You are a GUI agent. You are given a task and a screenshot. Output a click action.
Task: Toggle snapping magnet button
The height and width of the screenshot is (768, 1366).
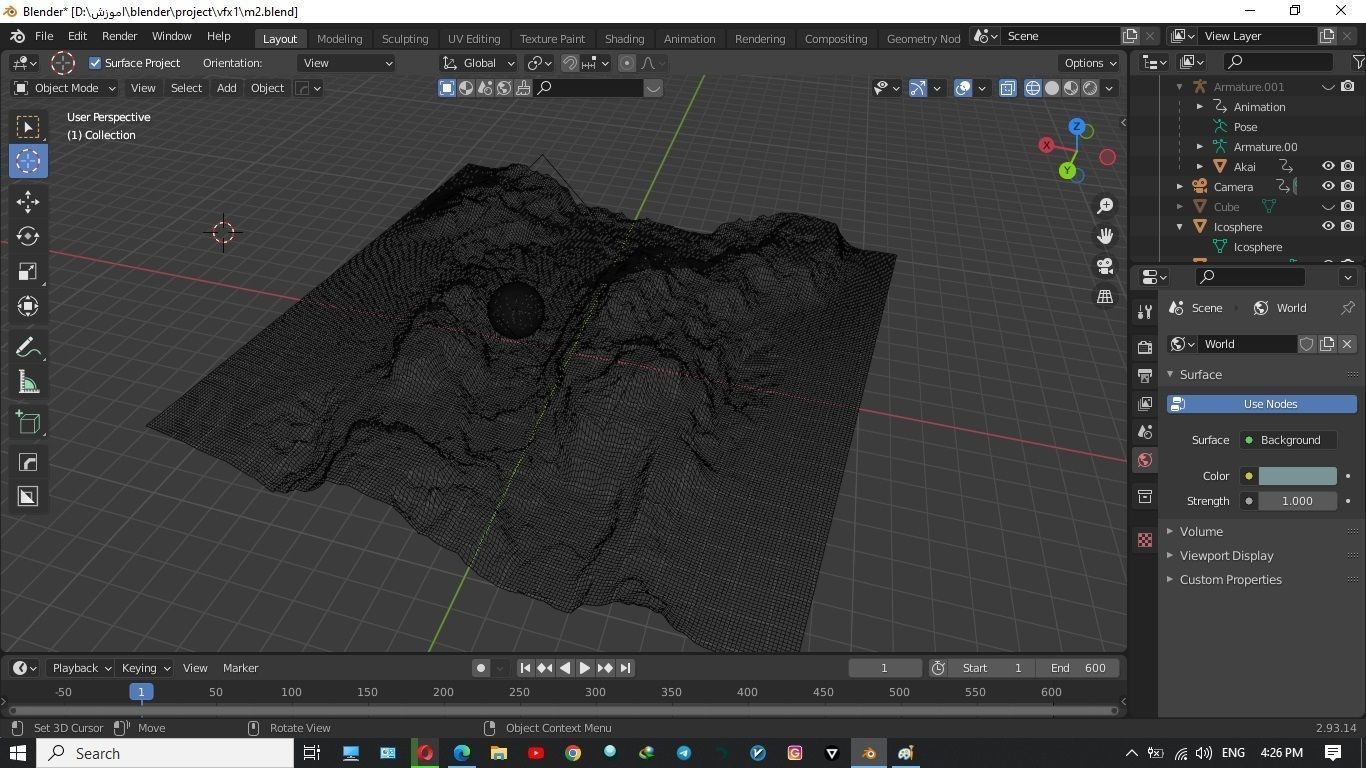pyautogui.click(x=570, y=63)
